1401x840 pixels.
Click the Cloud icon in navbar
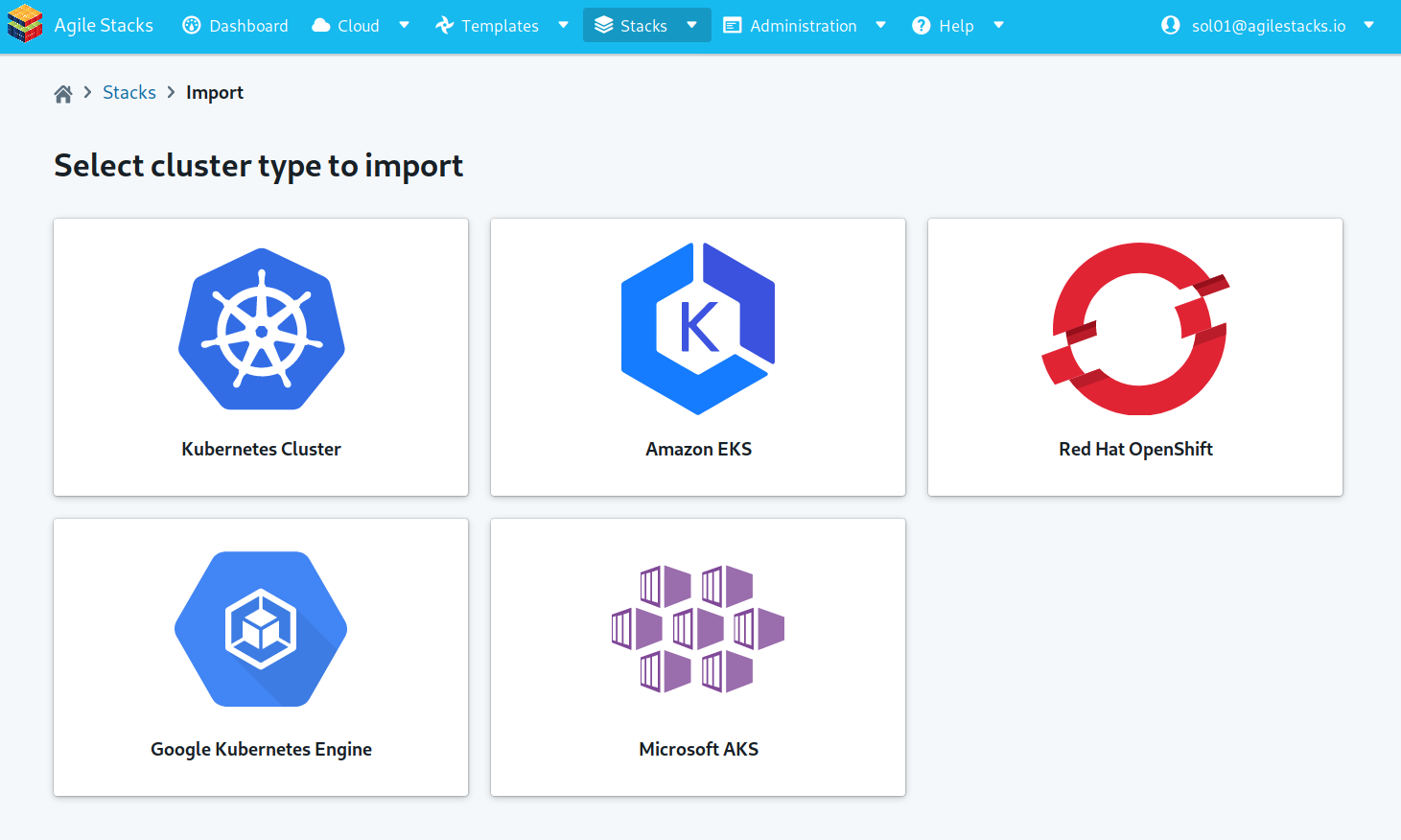[x=321, y=26]
